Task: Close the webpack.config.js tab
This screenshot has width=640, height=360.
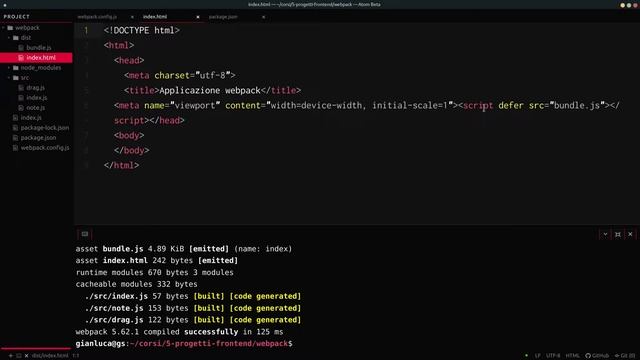Action: [x=132, y=17]
